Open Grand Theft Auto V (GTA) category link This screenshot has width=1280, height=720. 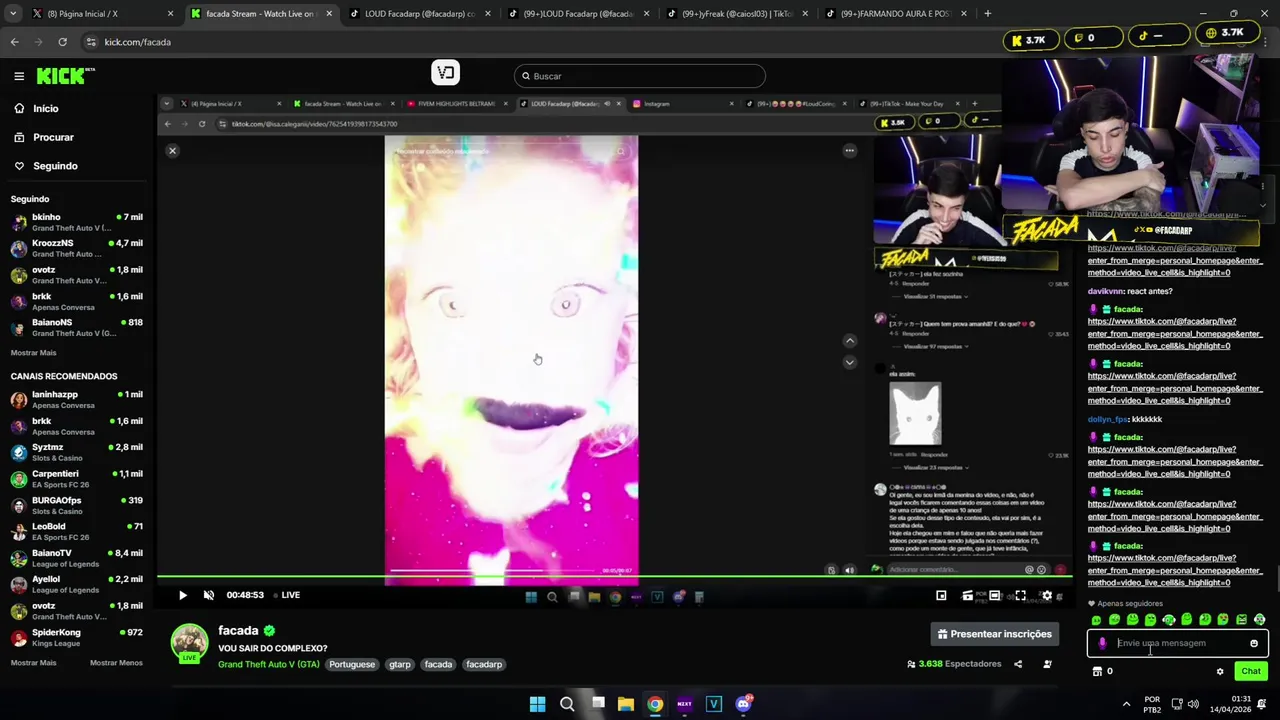268,664
